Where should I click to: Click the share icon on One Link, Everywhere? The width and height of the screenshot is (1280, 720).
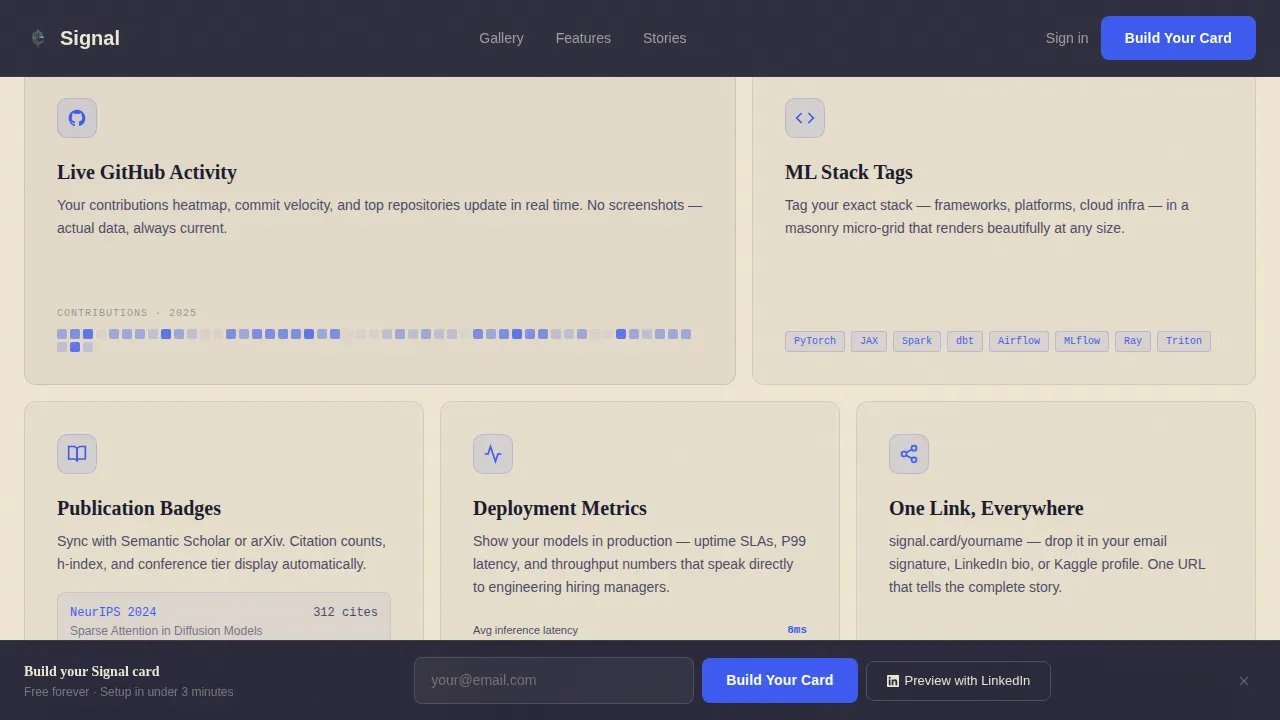[x=909, y=454]
